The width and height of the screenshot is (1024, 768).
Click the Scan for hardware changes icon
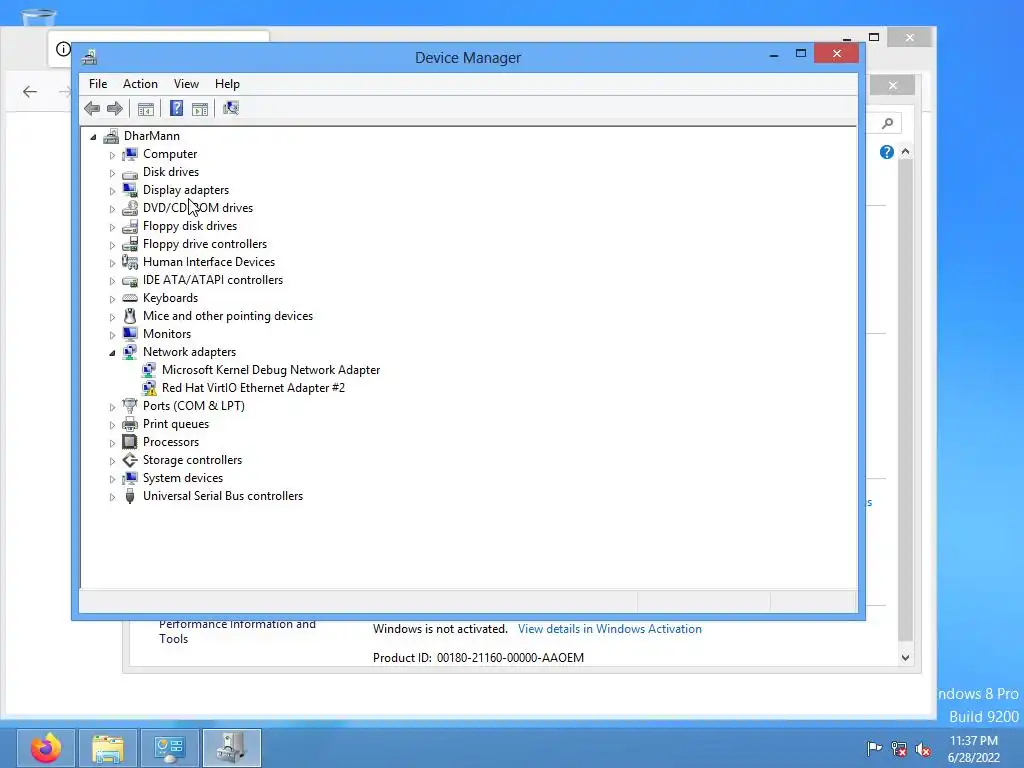click(231, 108)
